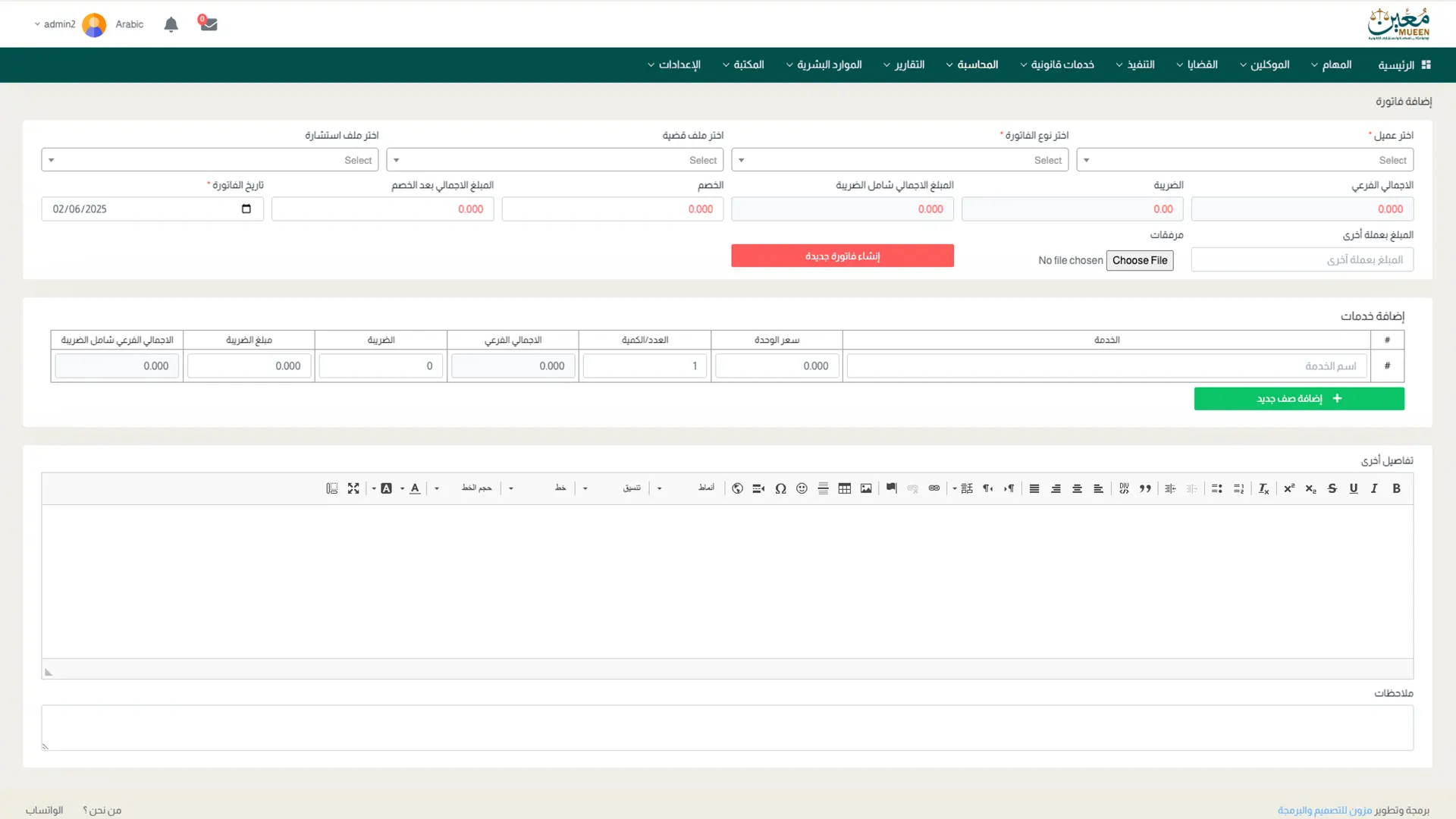Apply strikethrough text formatting

pyautogui.click(x=1332, y=488)
